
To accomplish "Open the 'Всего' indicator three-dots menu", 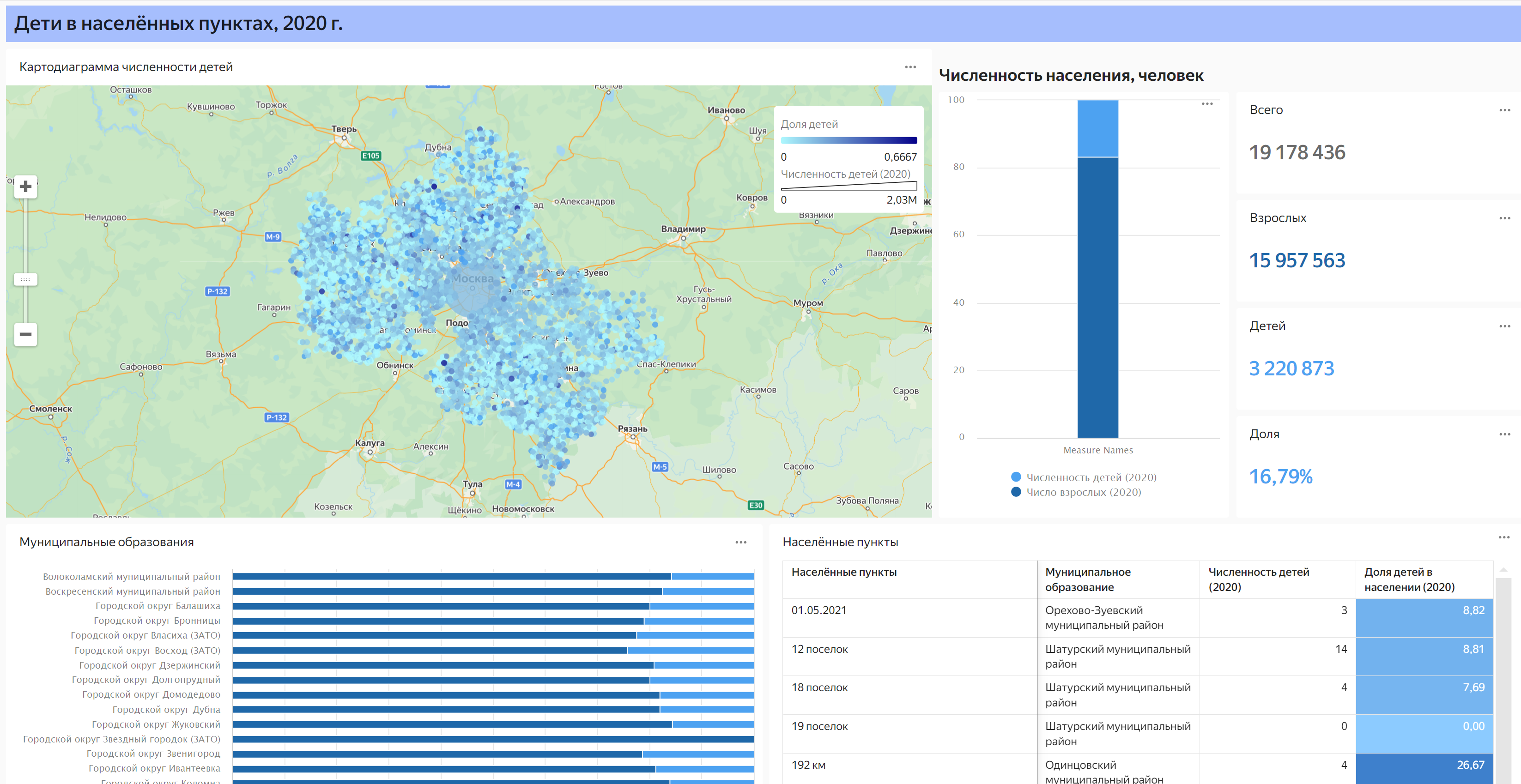I will click(1504, 110).
